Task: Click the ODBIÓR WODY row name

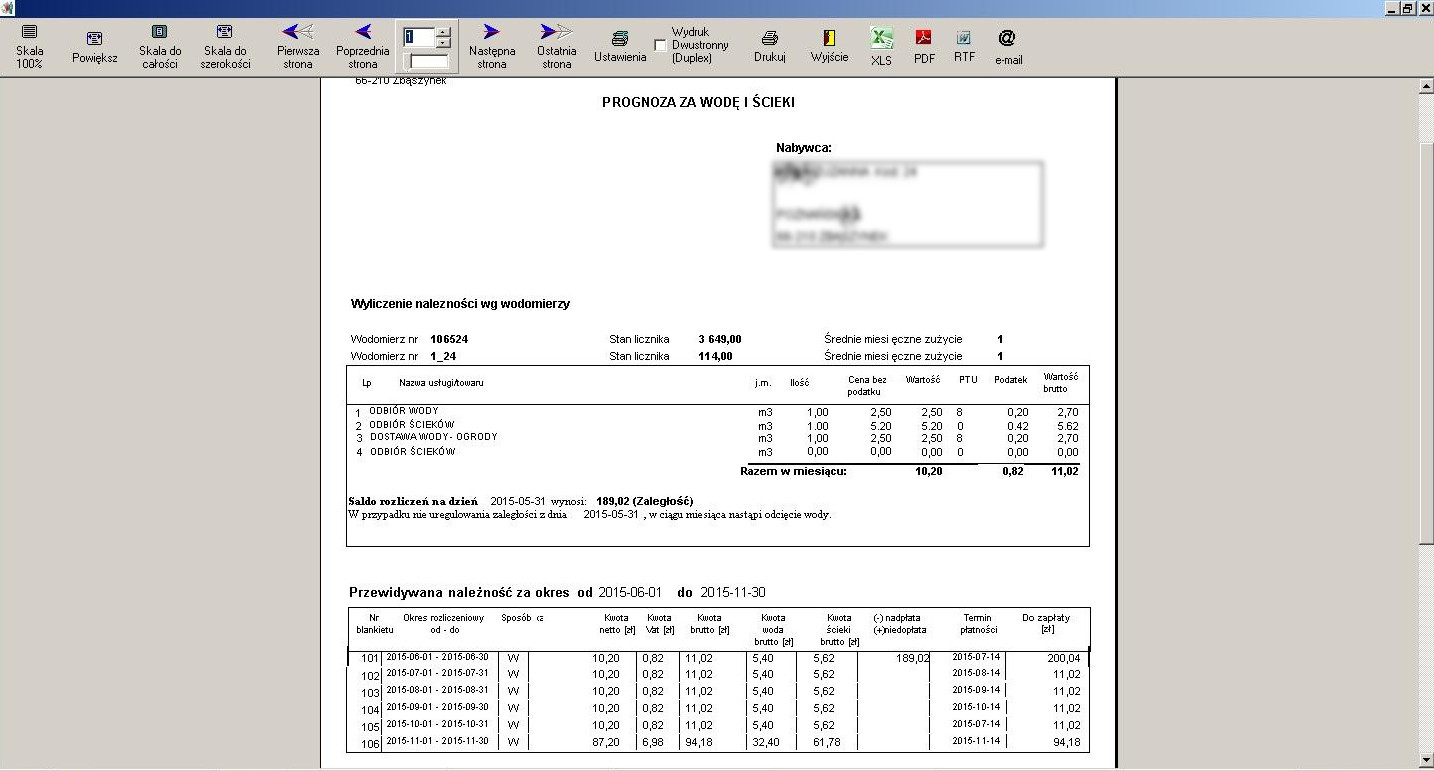Action: click(403, 411)
